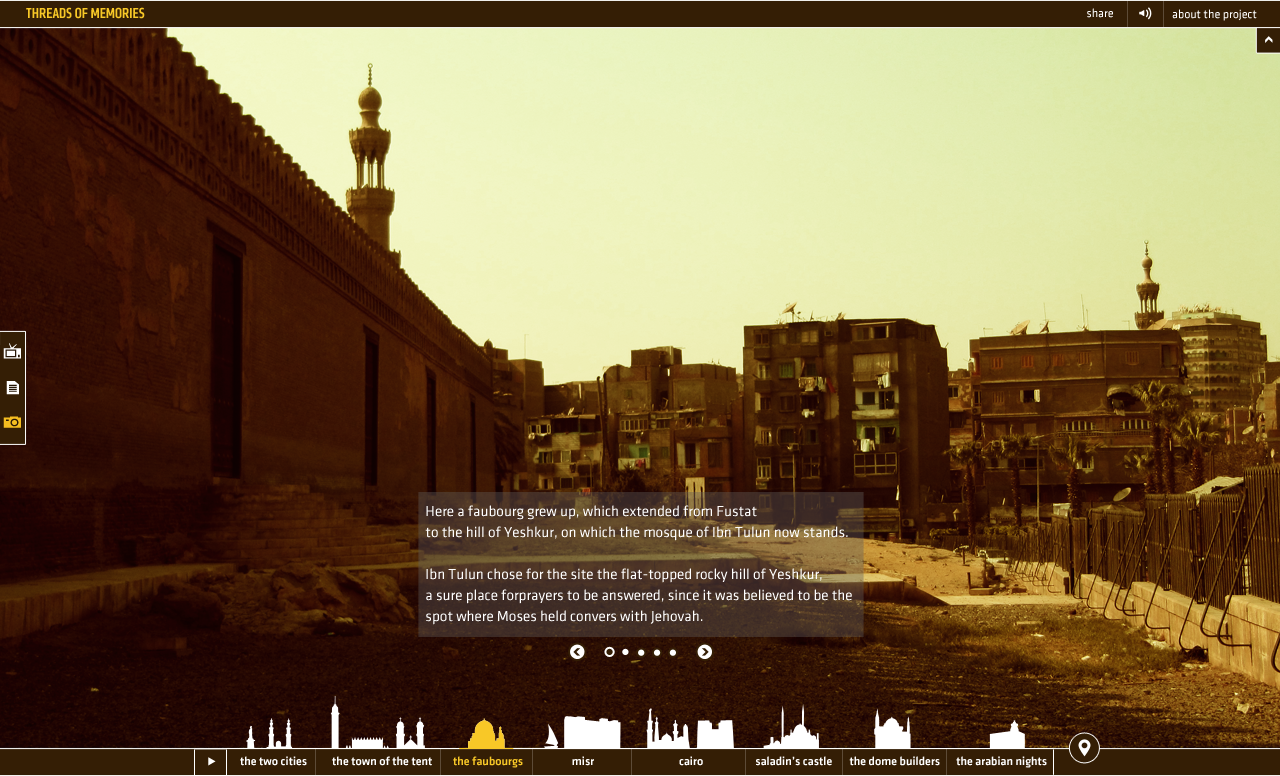Viewport: 1280px width, 776px height.
Task: Go to the previous slide arrow
Action: tap(577, 652)
